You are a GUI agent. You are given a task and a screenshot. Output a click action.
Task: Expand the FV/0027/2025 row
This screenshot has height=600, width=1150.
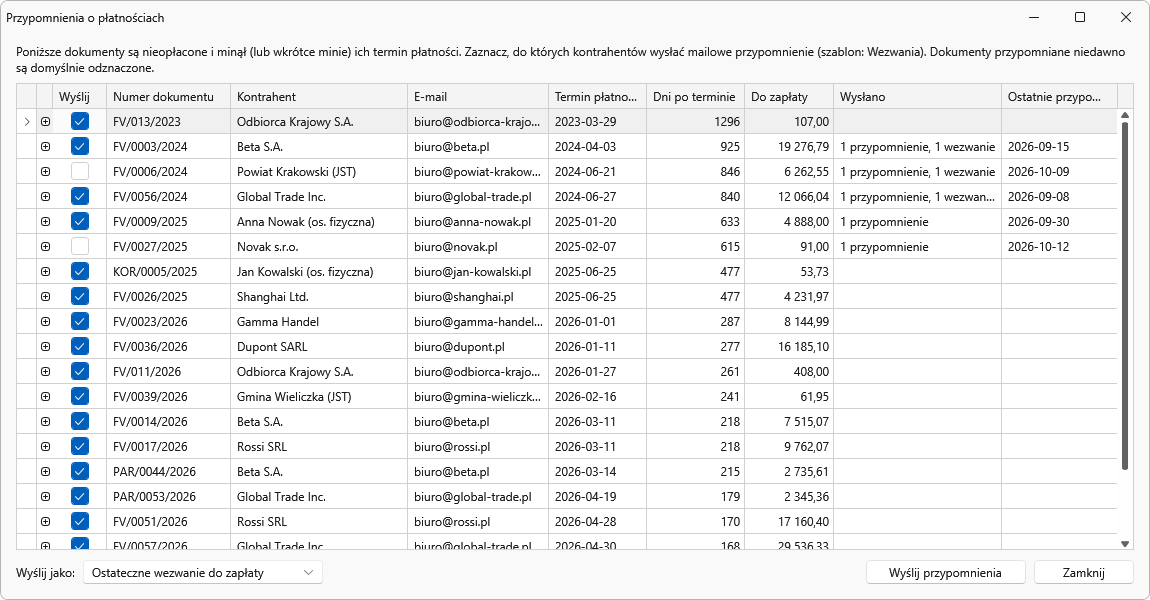(x=45, y=246)
